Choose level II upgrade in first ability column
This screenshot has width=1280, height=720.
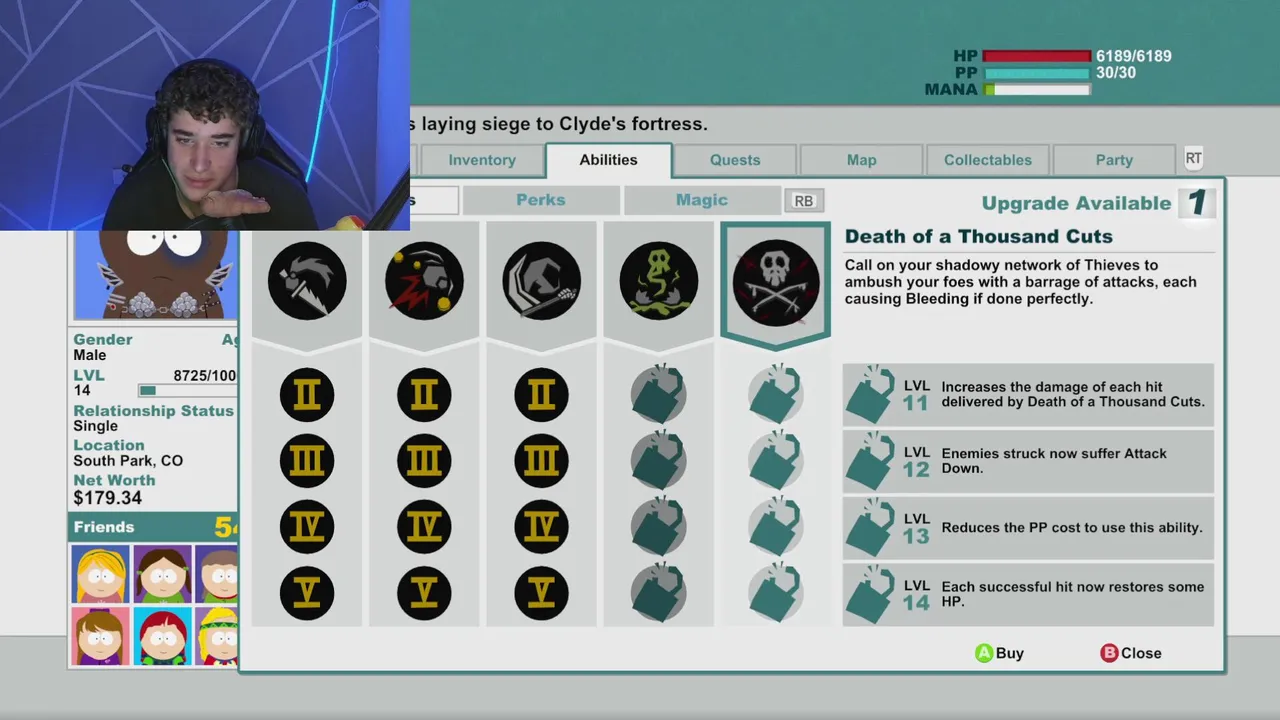coord(307,395)
